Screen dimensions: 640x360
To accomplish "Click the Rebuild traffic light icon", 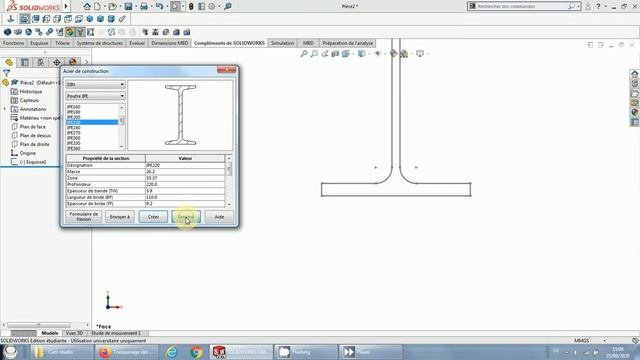I will (191, 6).
